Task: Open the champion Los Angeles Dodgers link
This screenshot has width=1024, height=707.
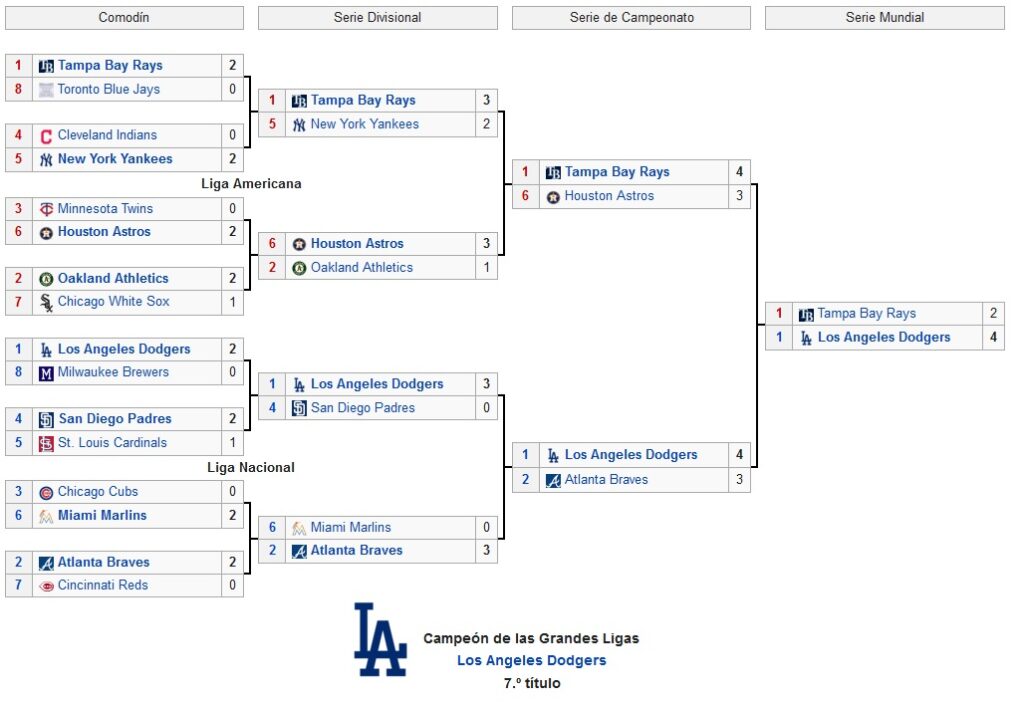Action: pyautogui.click(x=531, y=660)
